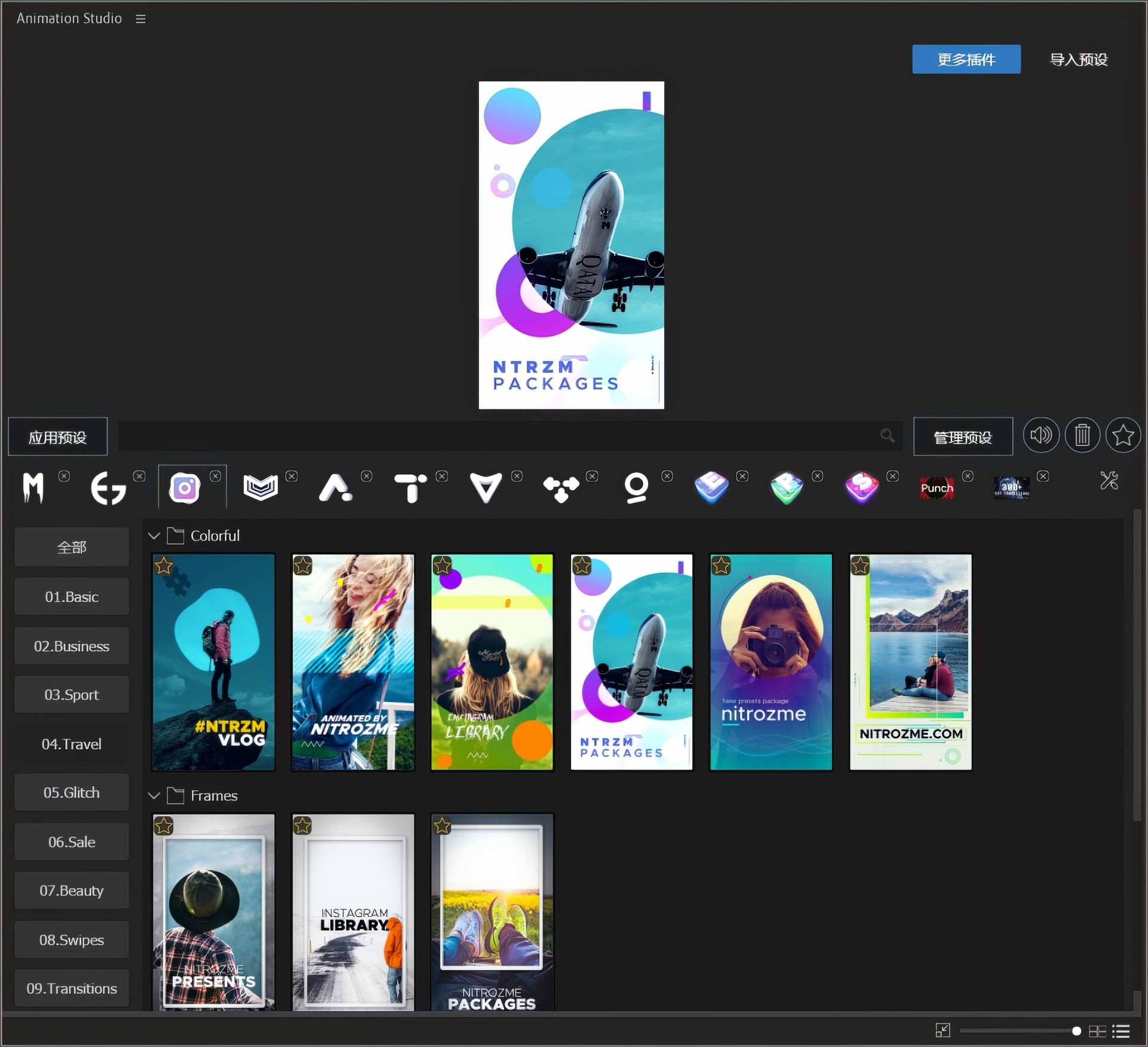Favorite the NITROZME.COM preset star

(x=860, y=565)
